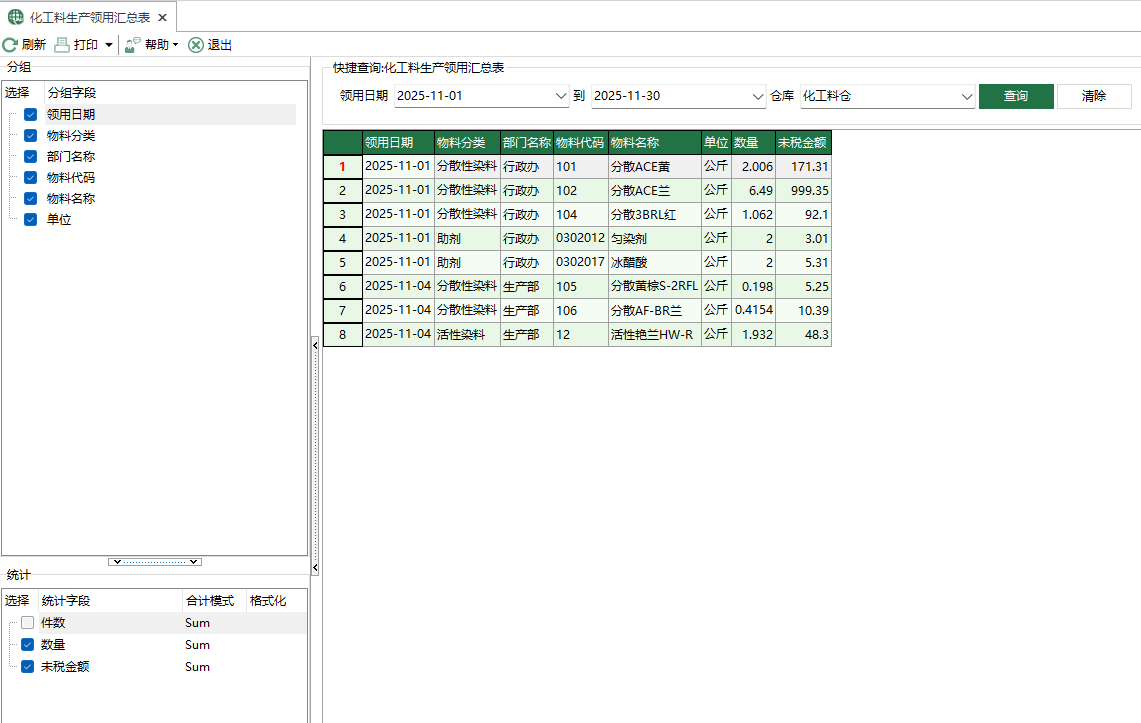Screen dimensions: 1141x723
Task: Open the calendar icon for the end date
Action: click(x=756, y=96)
